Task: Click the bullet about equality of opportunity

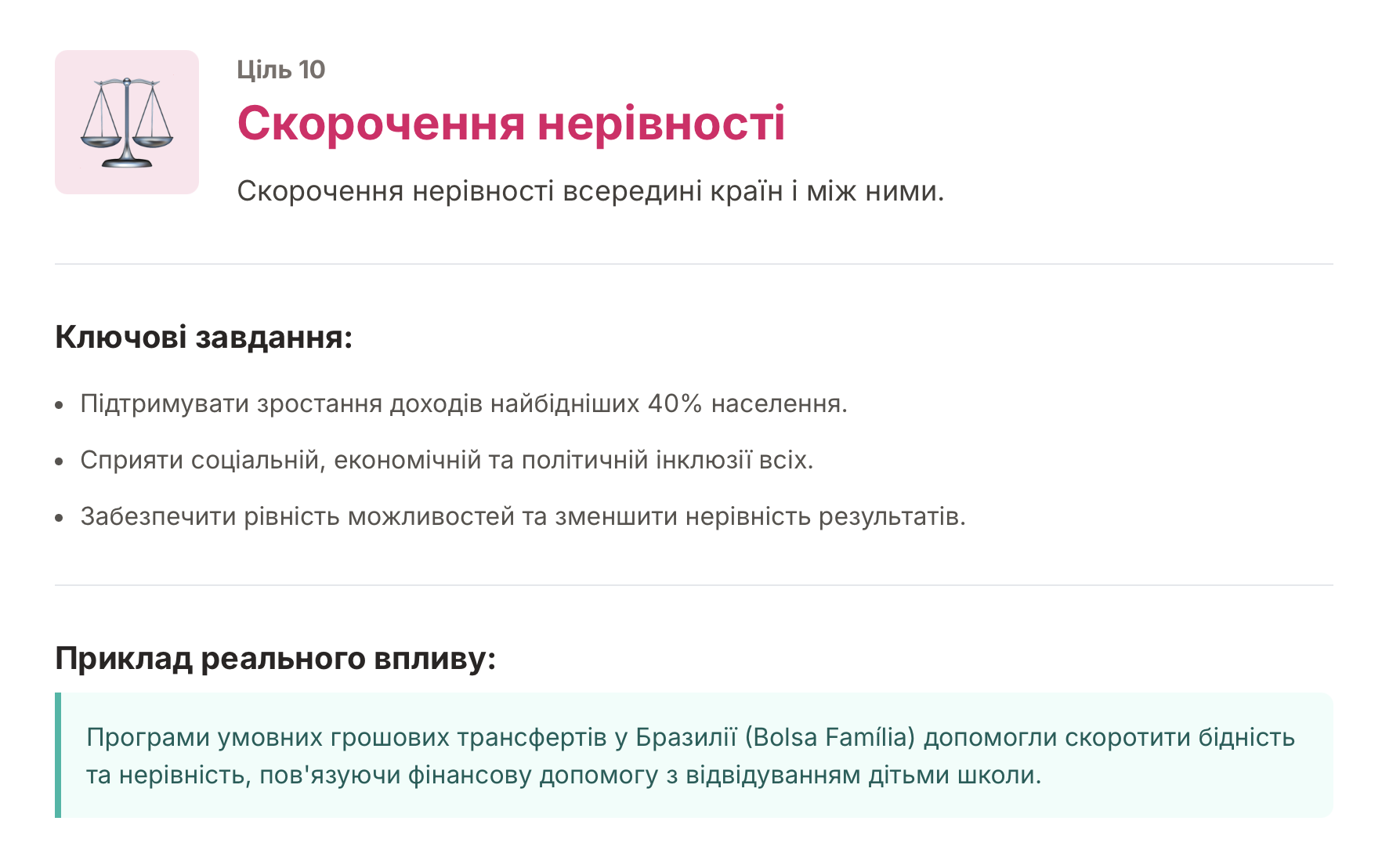Action: tap(523, 517)
